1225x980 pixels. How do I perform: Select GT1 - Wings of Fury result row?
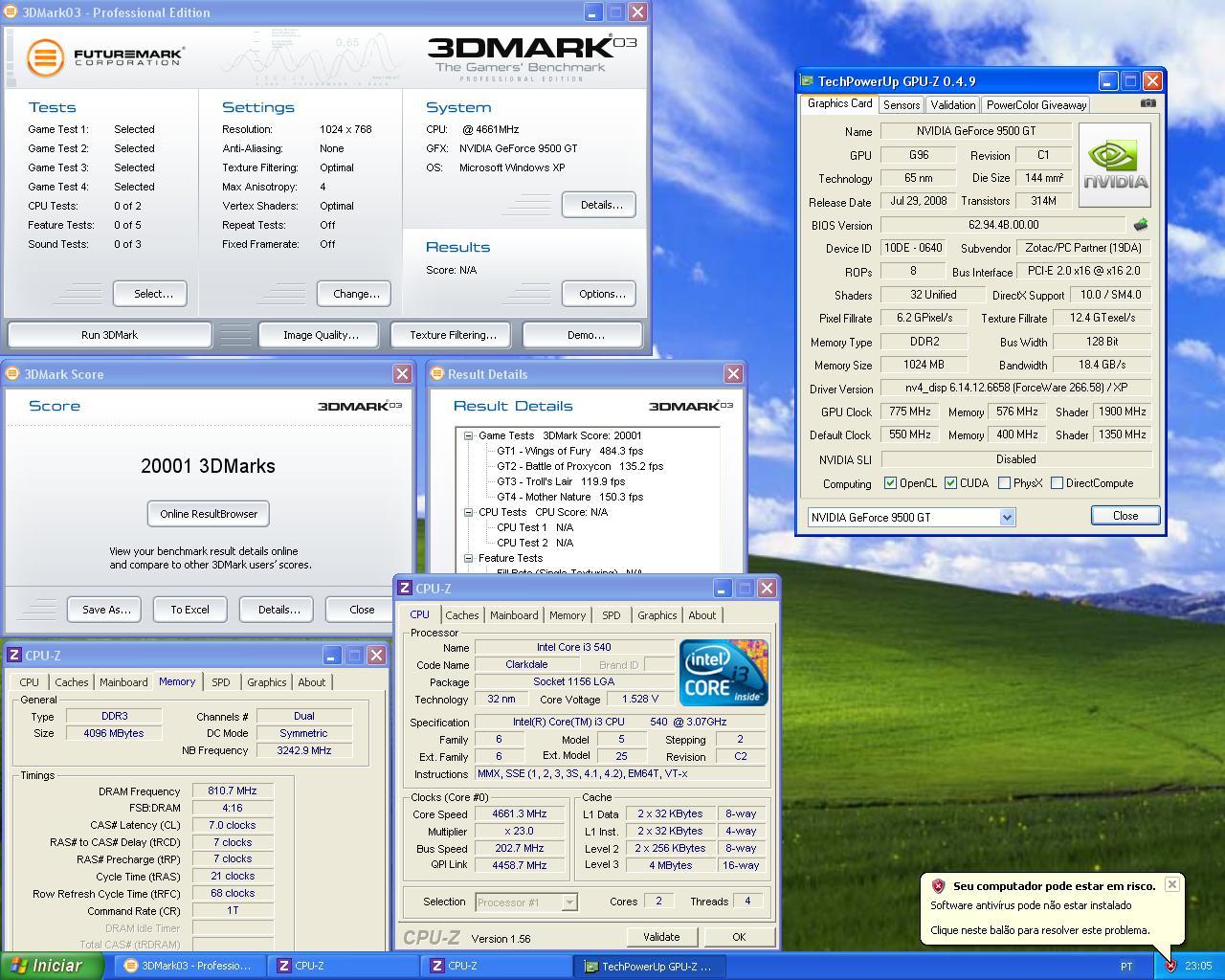[x=569, y=451]
